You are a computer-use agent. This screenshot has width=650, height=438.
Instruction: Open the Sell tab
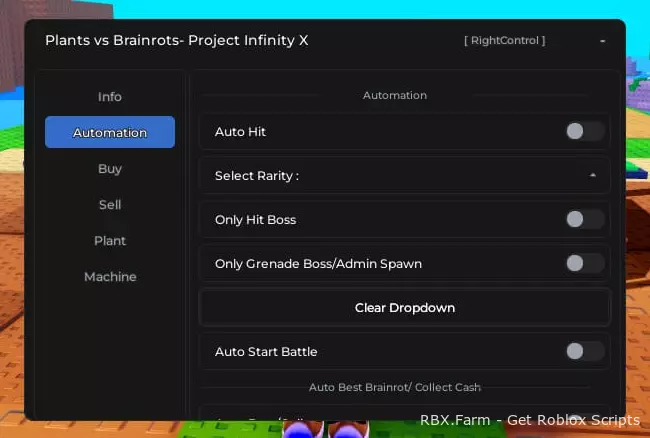tap(110, 205)
